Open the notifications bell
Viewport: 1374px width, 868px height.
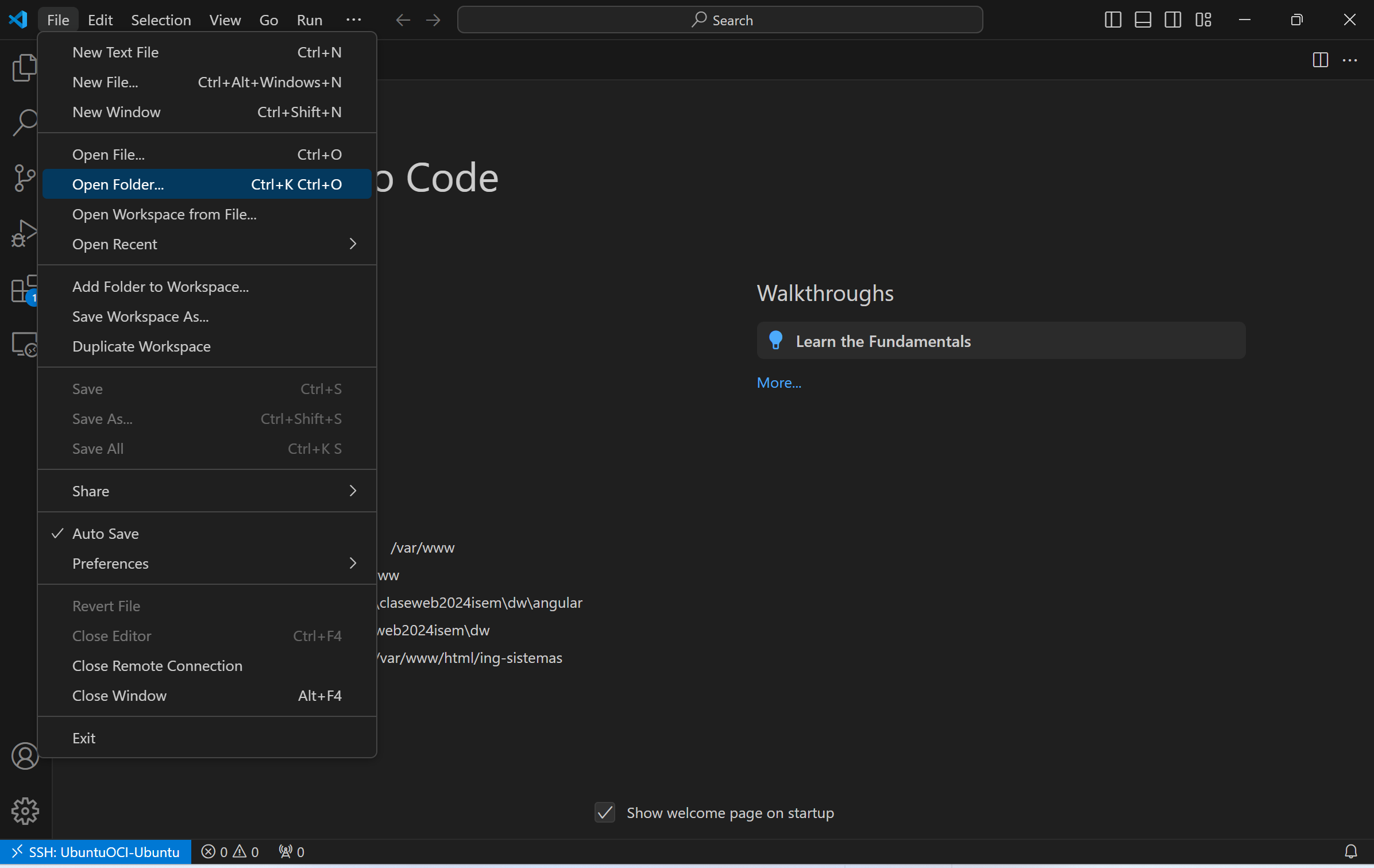tap(1350, 851)
